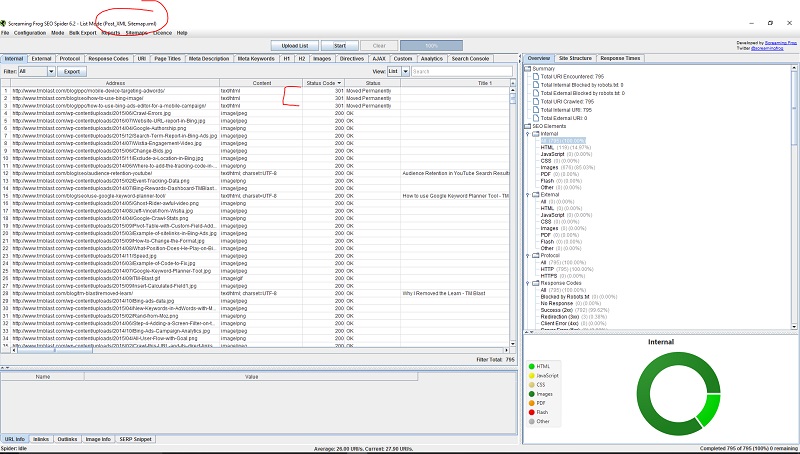Collapse the Response Codes tree node
The width and height of the screenshot is (800, 454).
(528, 283)
